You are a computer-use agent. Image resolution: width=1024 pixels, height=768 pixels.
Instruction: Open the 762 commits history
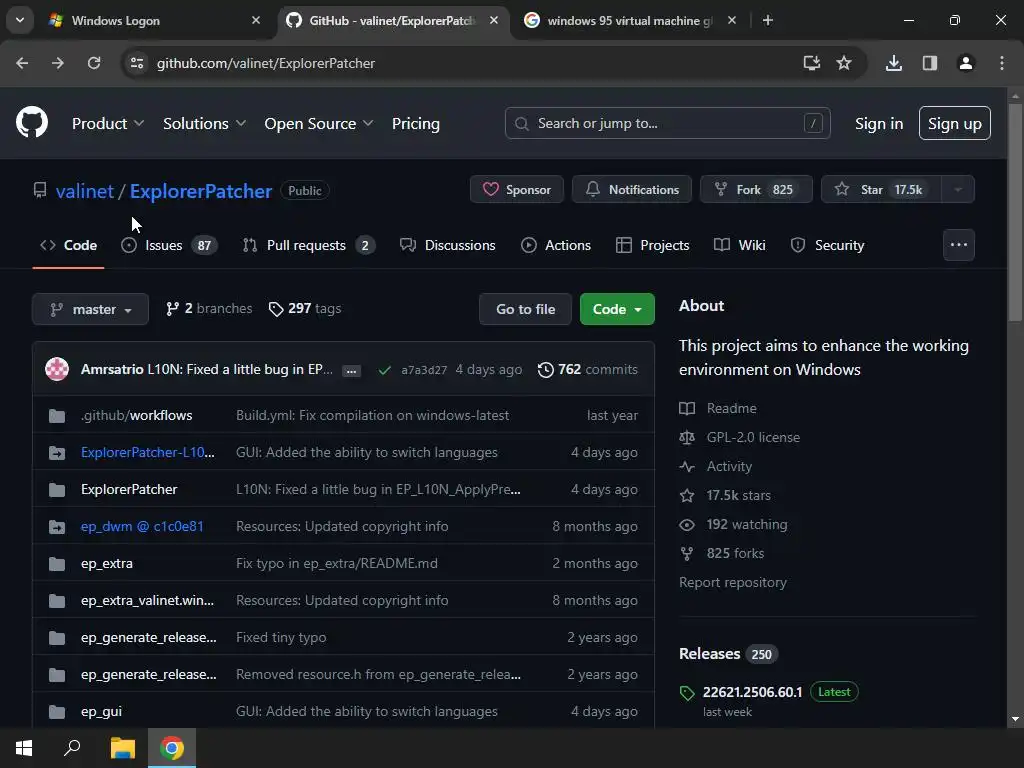[x=588, y=370]
